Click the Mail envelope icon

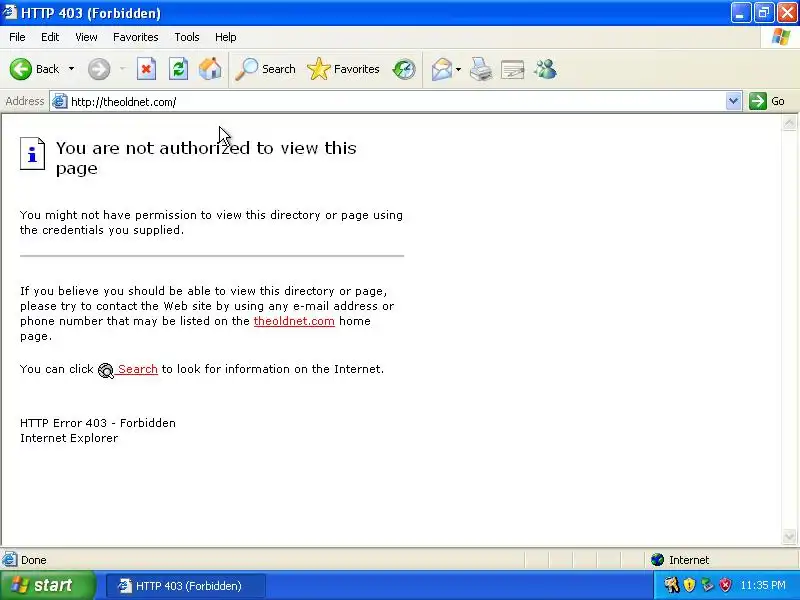(442, 69)
